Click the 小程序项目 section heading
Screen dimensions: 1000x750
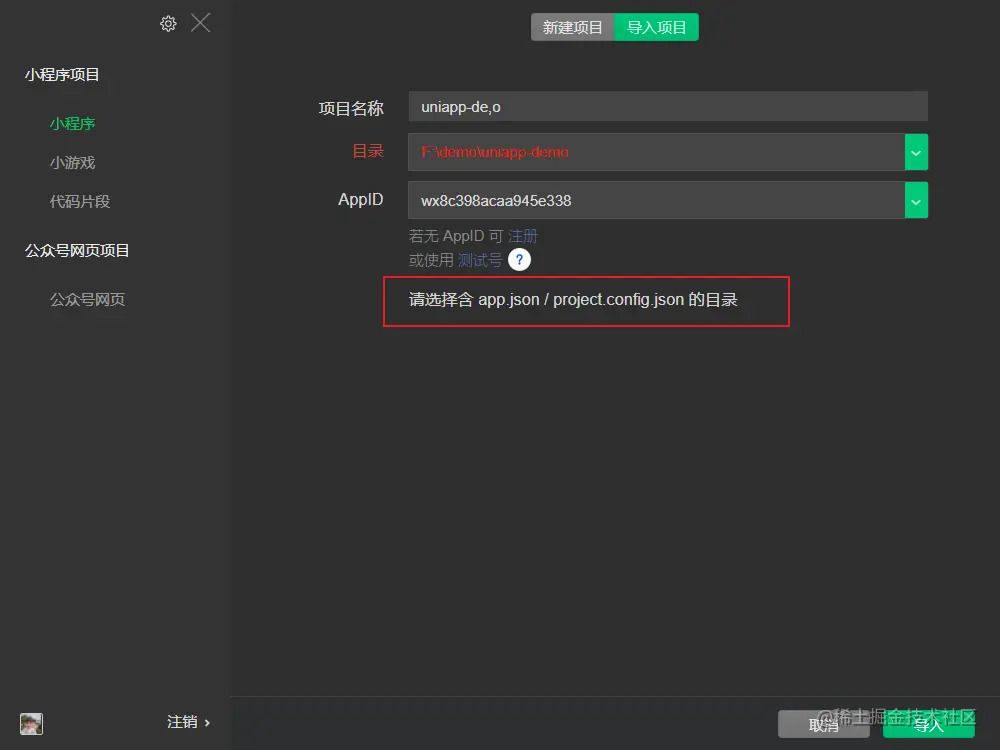pos(62,75)
